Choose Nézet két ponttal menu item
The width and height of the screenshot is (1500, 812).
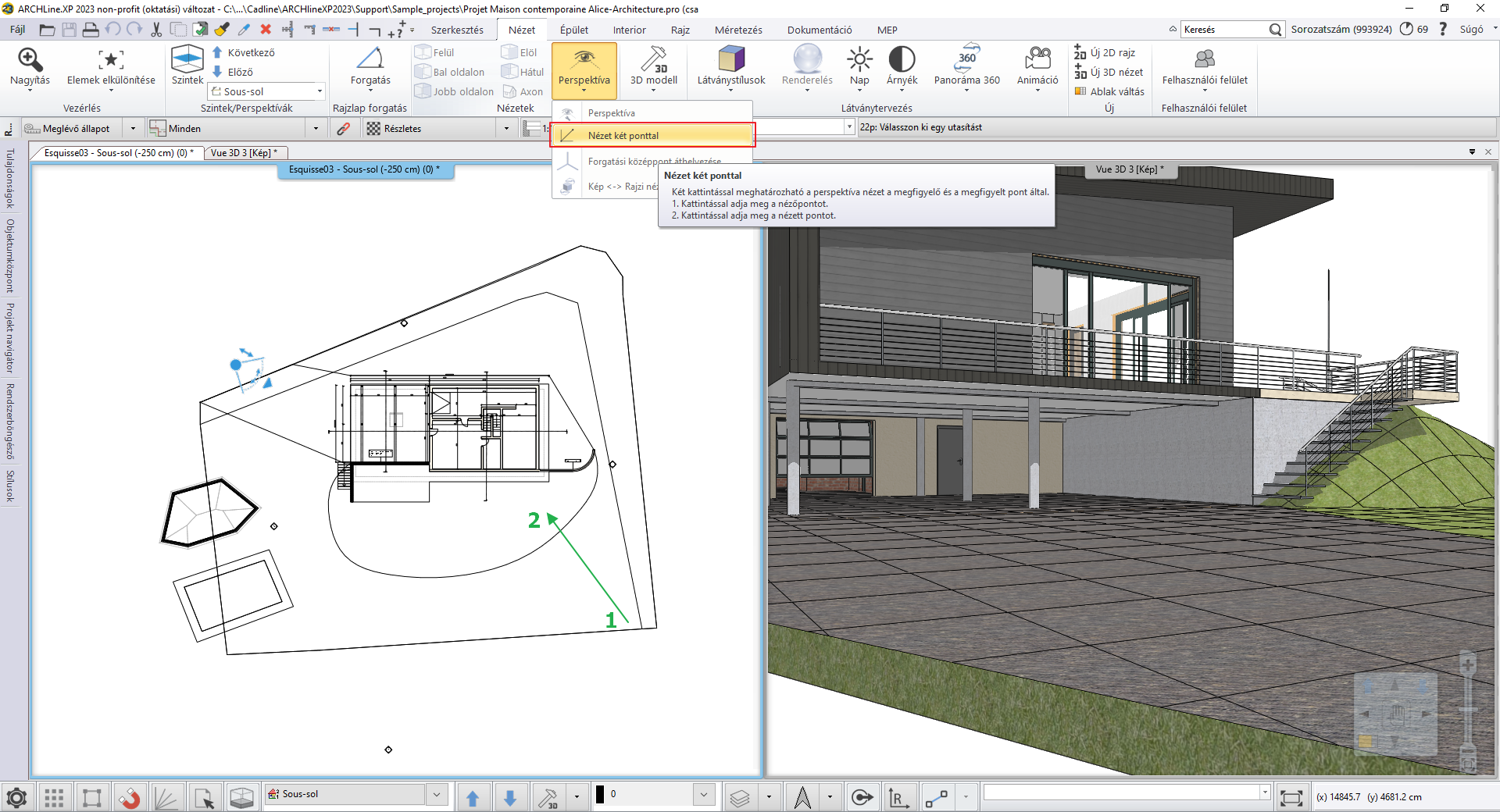click(623, 135)
